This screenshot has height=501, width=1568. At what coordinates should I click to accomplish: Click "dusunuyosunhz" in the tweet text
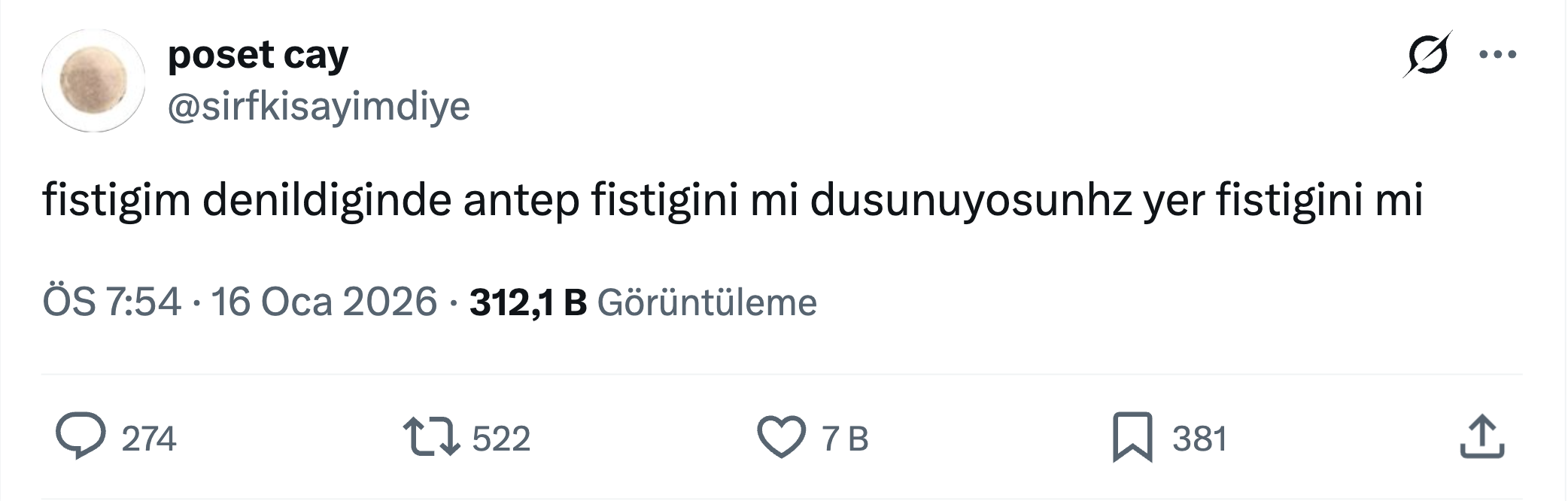click(x=971, y=201)
